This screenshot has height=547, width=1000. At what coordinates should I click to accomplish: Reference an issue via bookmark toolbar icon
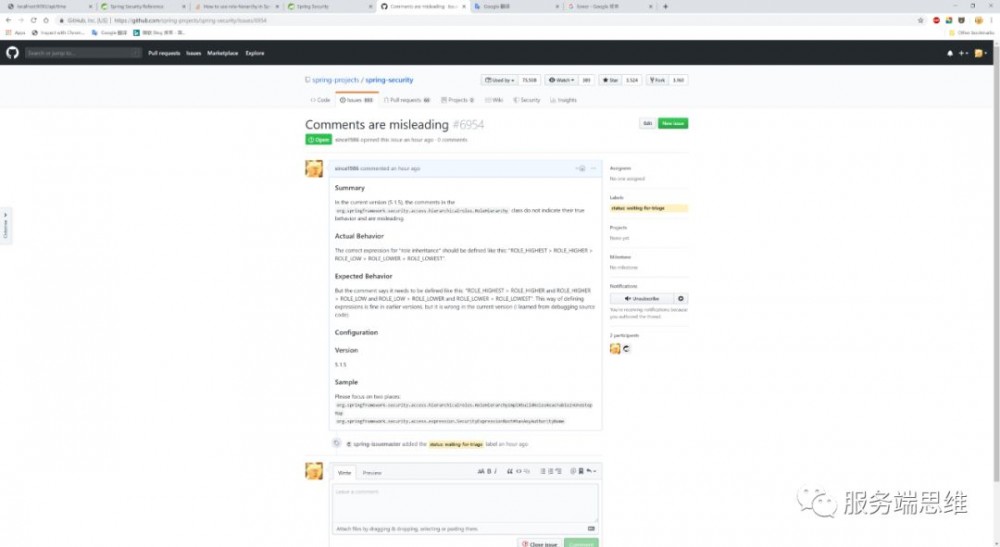point(580,471)
